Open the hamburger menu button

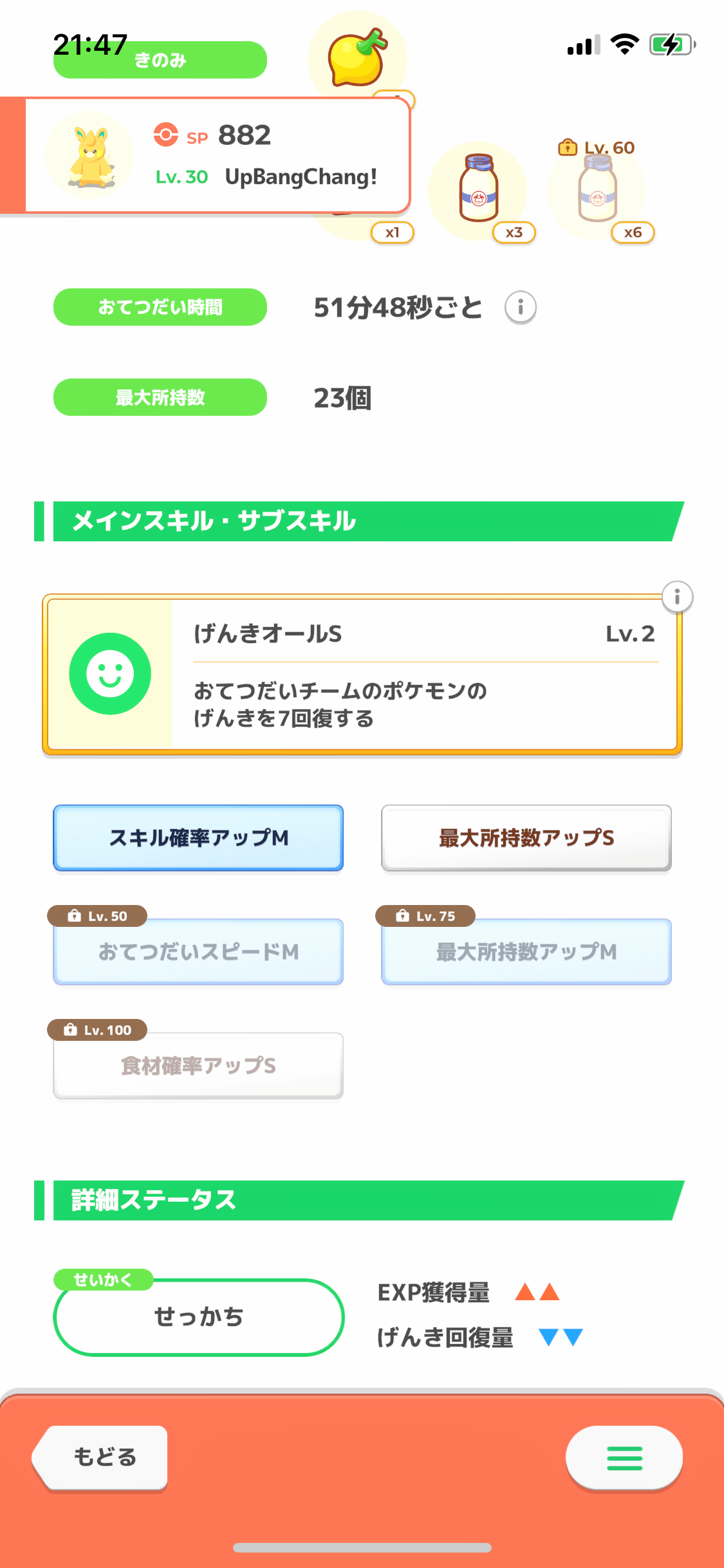[624, 1458]
